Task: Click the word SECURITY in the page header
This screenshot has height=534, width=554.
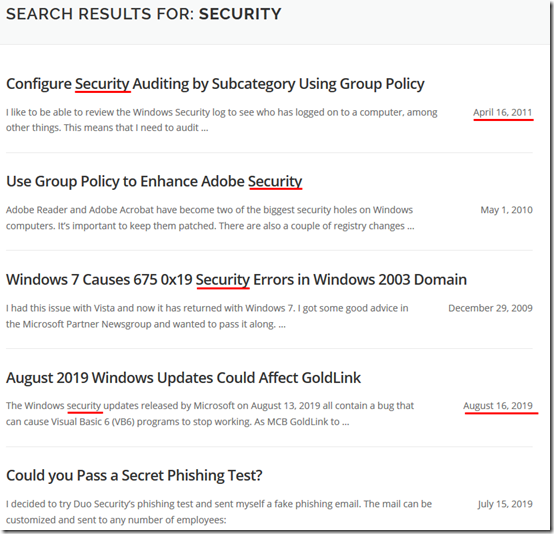Action: click(x=240, y=14)
